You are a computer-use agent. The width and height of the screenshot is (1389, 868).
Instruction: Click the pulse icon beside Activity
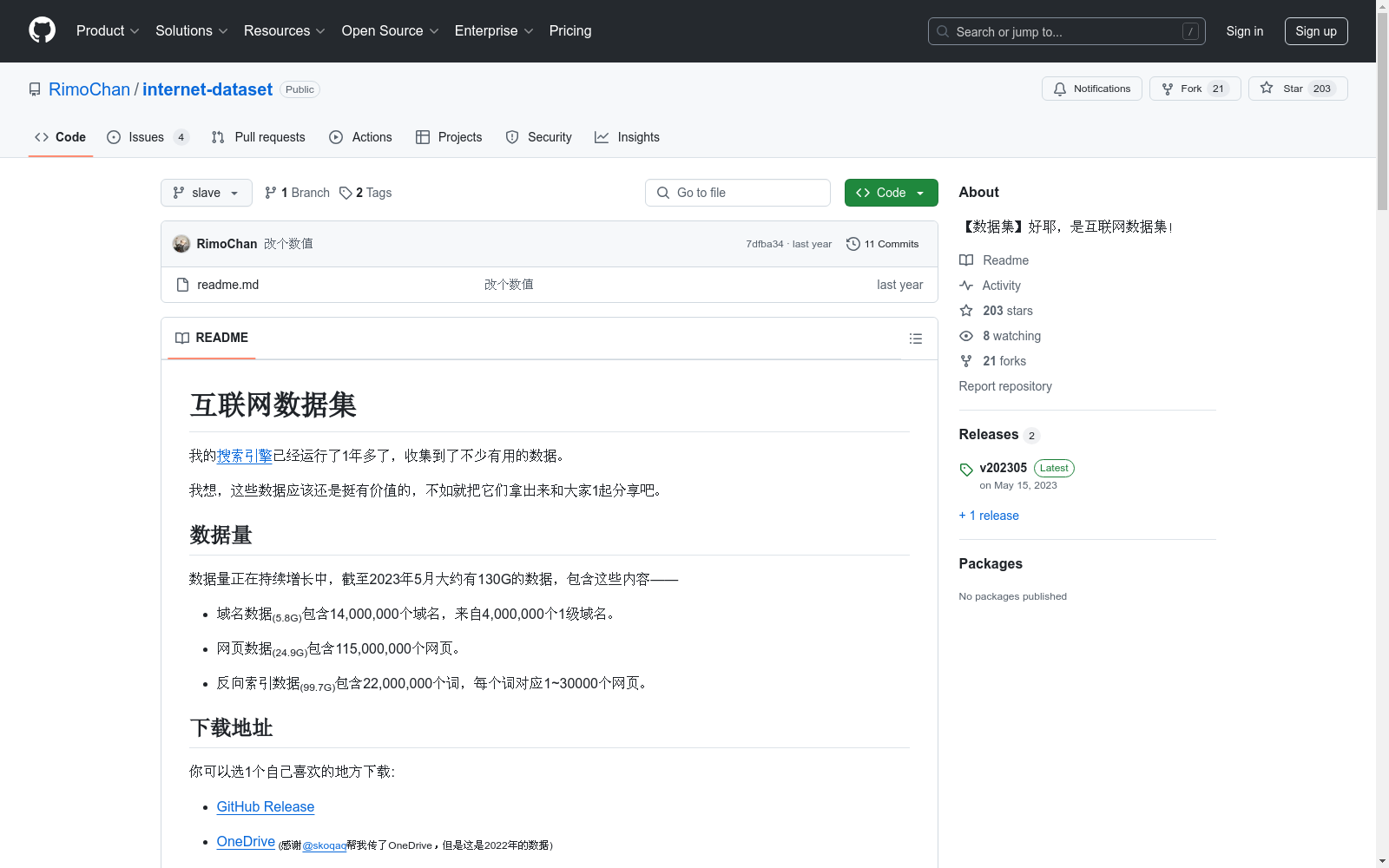(x=966, y=286)
